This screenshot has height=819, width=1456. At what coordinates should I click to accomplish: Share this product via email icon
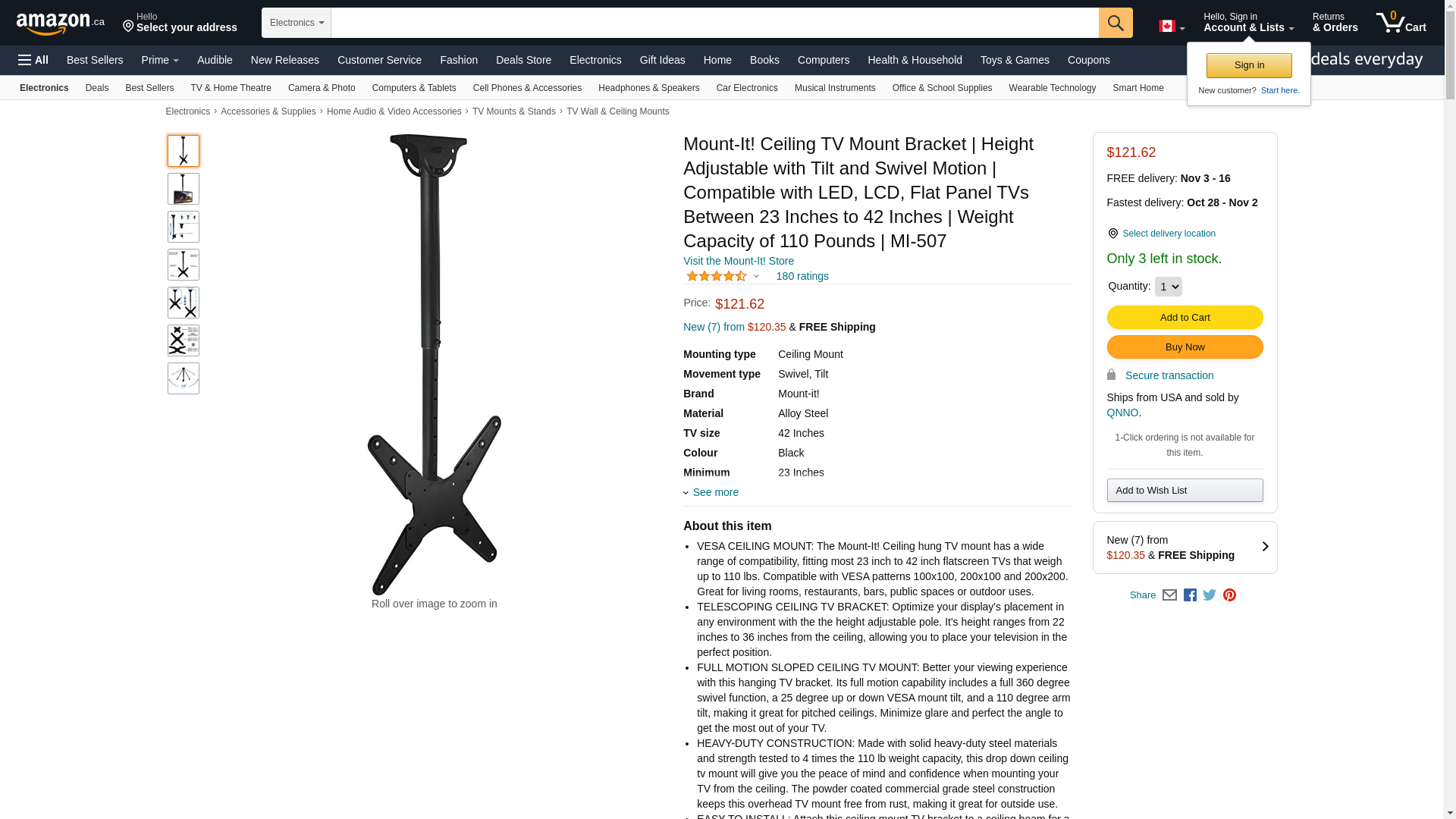pyautogui.click(x=1169, y=595)
